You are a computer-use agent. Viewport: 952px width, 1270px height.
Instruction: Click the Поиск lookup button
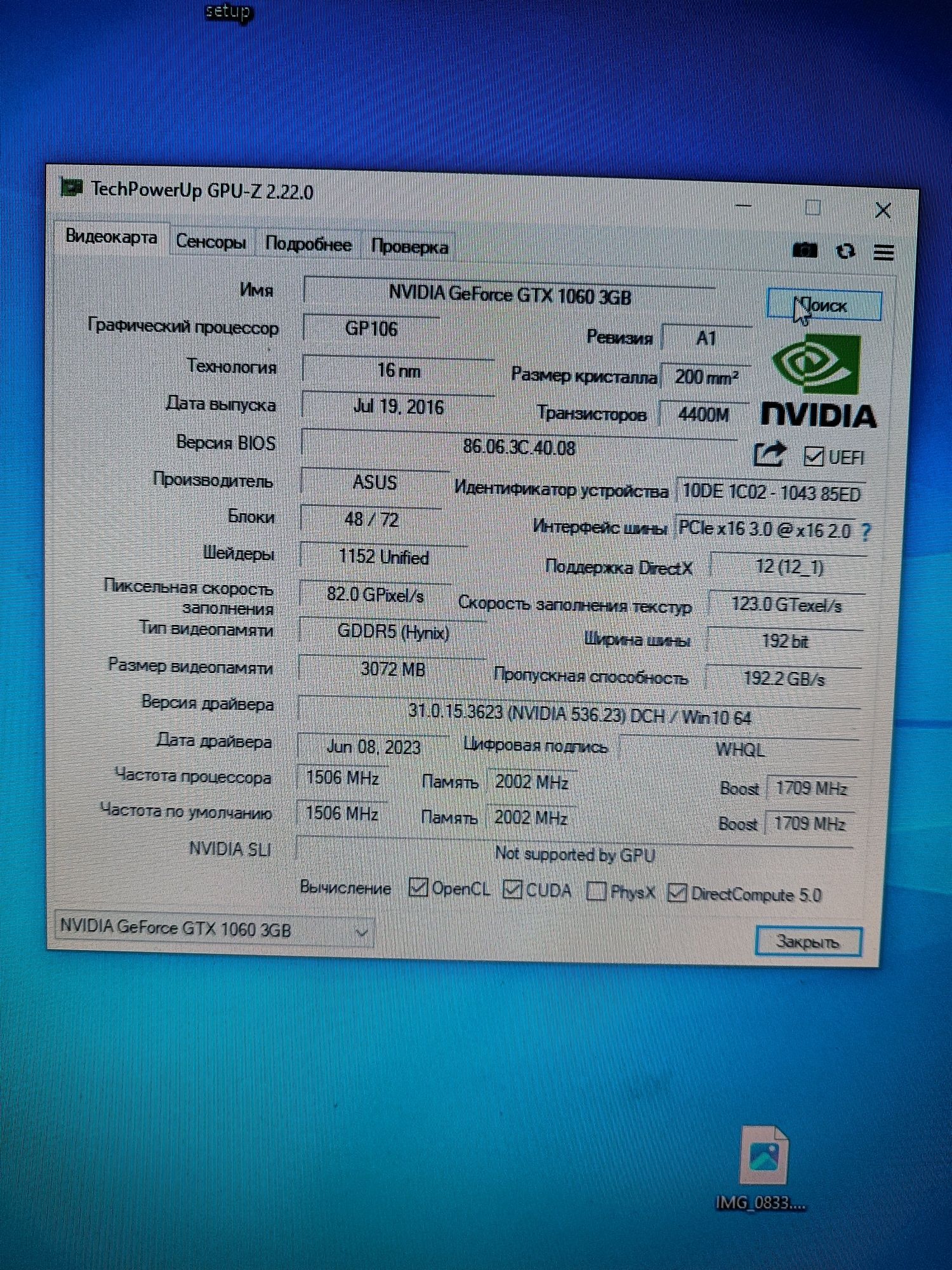click(x=824, y=305)
